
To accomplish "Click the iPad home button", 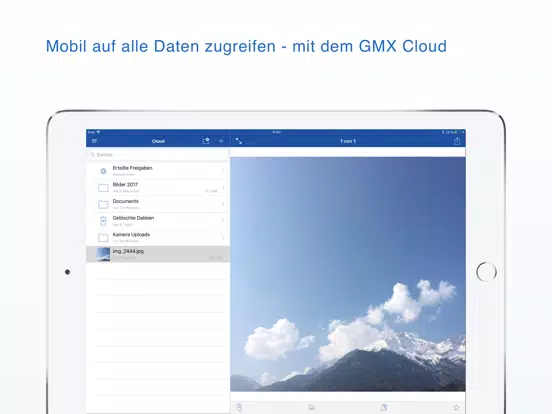I will click(x=486, y=272).
